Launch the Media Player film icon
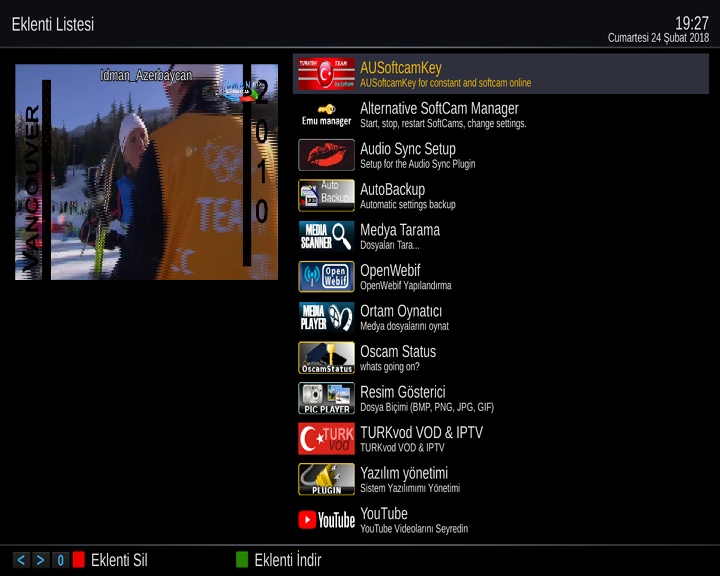Viewport: 720px width, 576px height. click(x=326, y=317)
